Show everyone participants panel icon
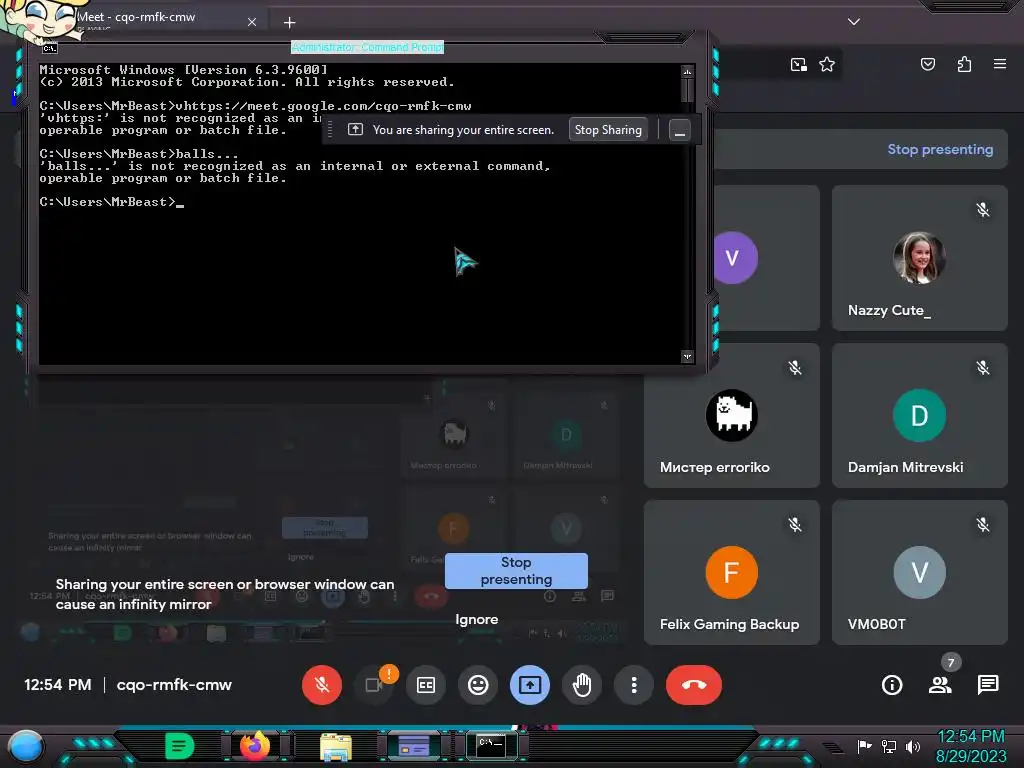 click(x=940, y=685)
